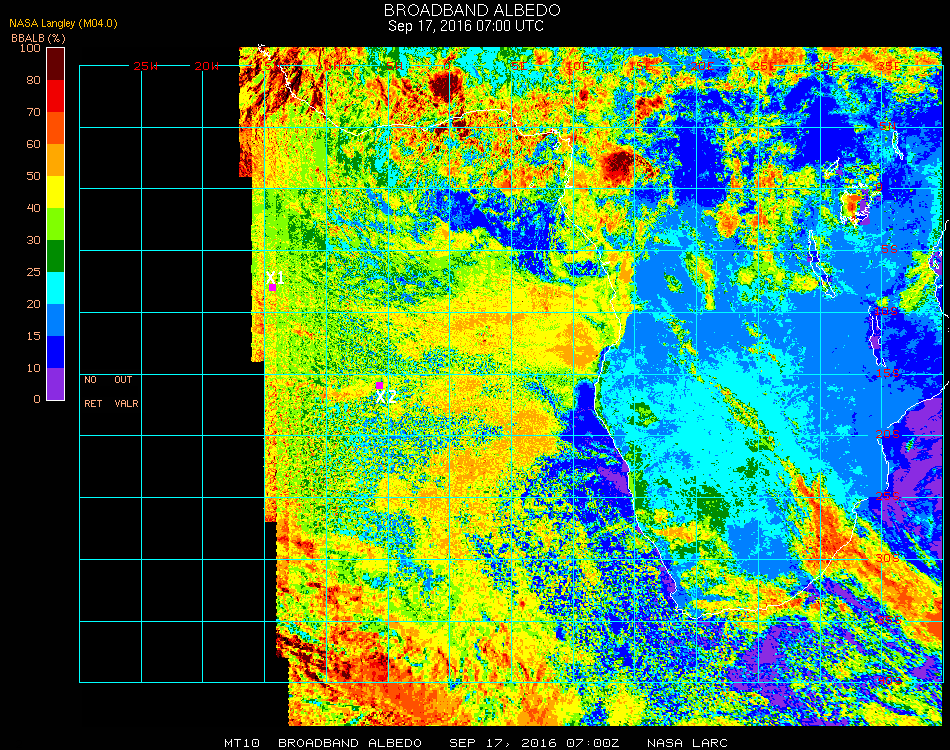Viewport: 950px width, 750px height.
Task: Click the legend value 40
Action: tap(33, 208)
